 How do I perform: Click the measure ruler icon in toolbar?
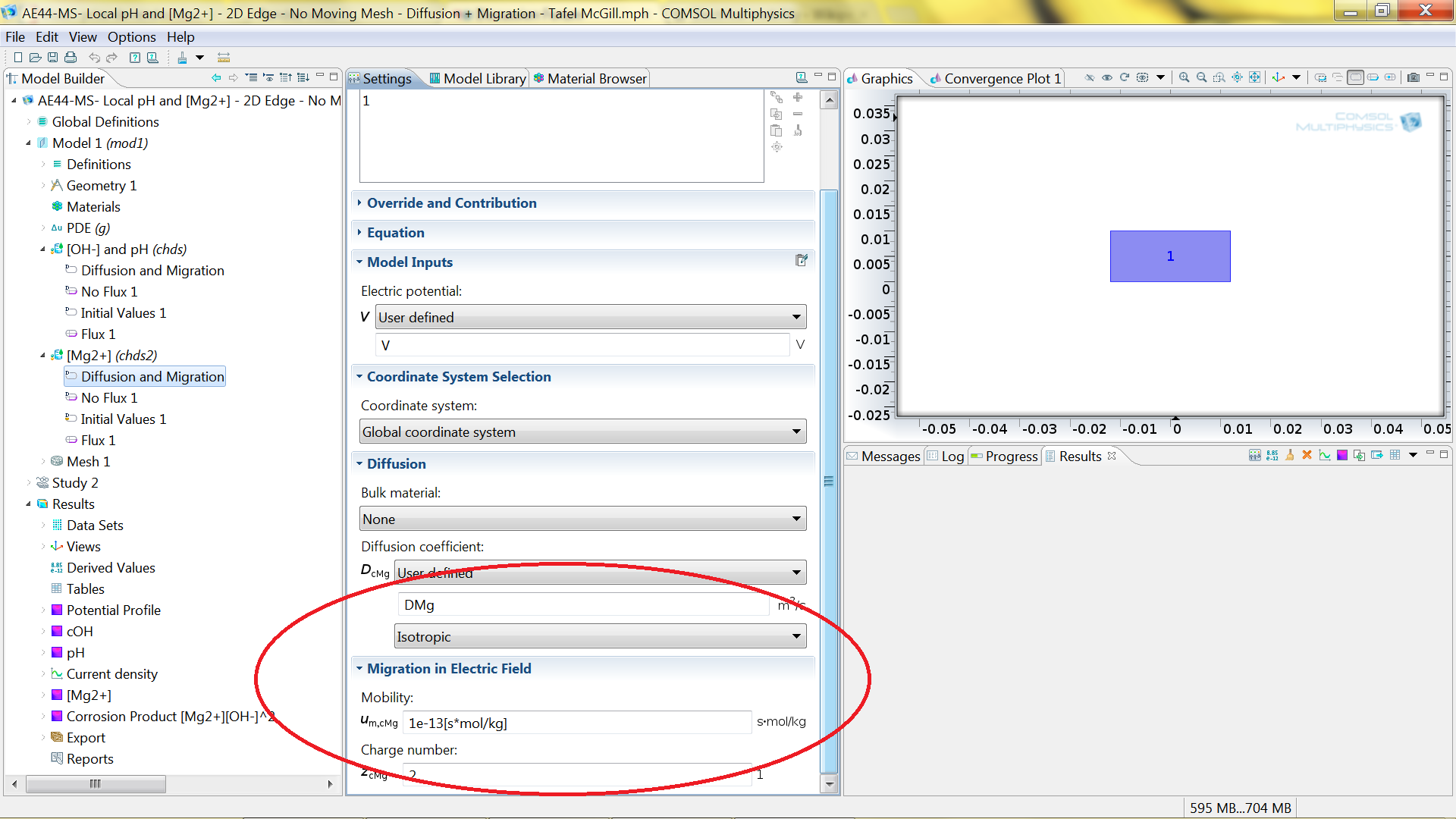tap(224, 58)
